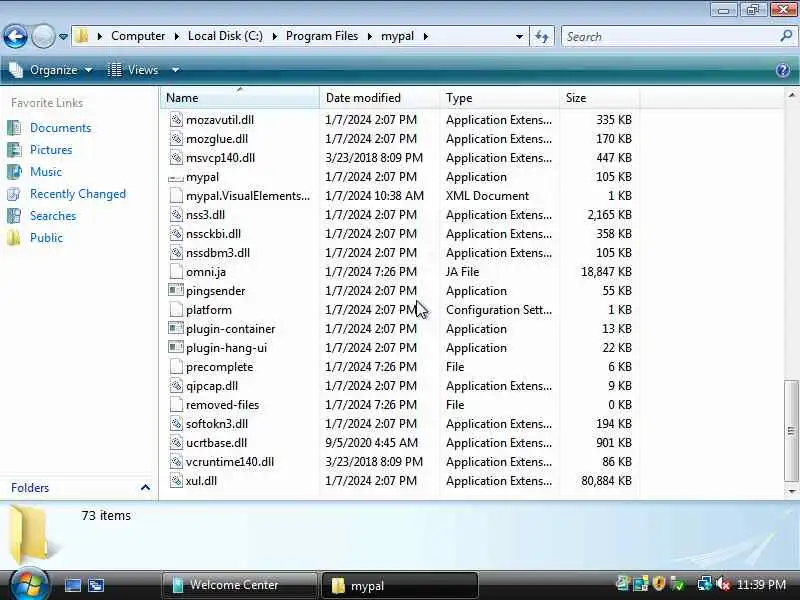Click the Show Desktop quick launch icon
This screenshot has height=600, width=800.
[72, 585]
